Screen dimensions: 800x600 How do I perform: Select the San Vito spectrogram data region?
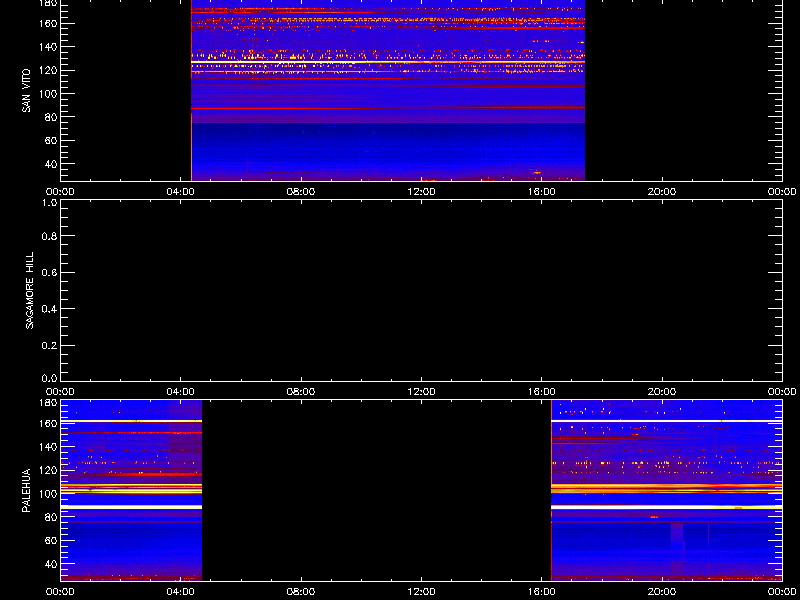[x=388, y=90]
